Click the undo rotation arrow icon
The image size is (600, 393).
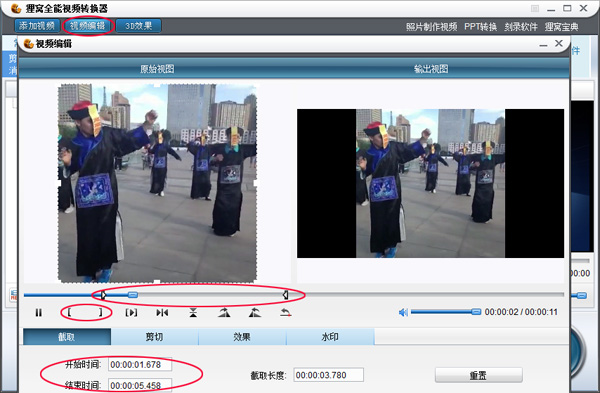[x=285, y=313]
